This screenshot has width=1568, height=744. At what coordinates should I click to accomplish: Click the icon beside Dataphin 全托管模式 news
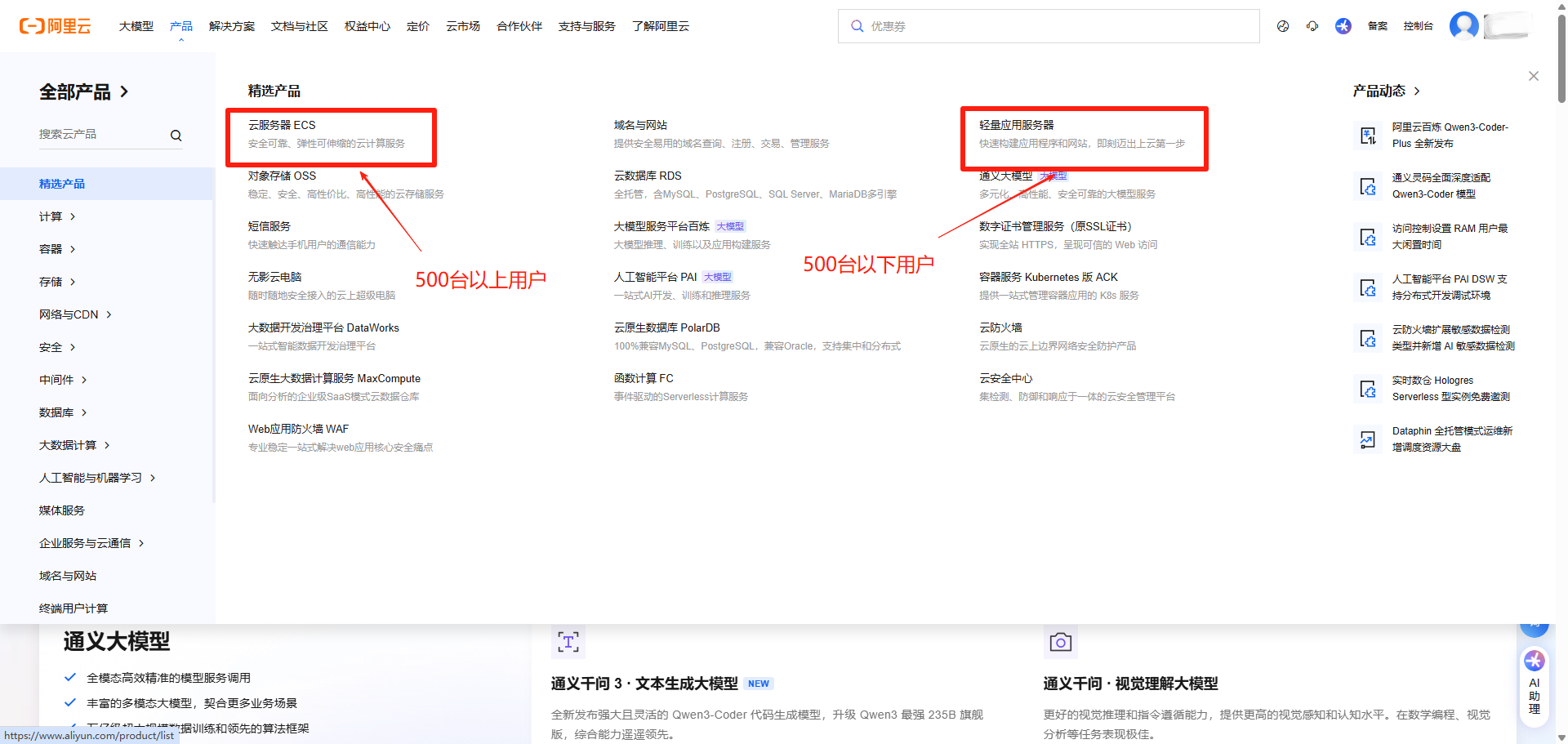click(x=1368, y=439)
